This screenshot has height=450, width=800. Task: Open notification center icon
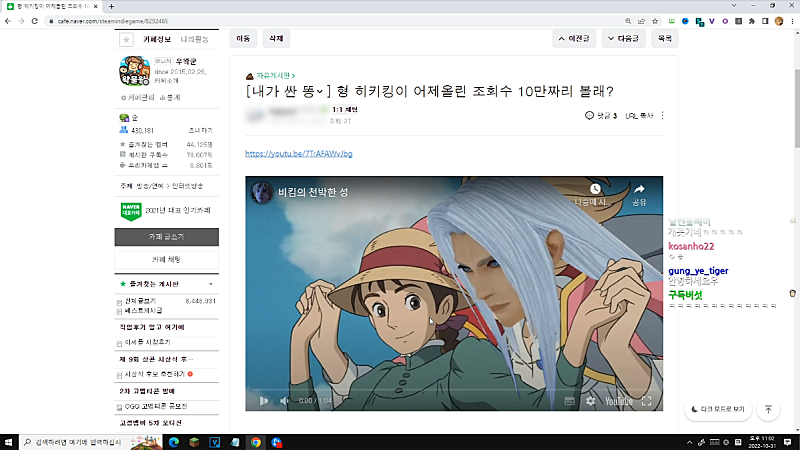click(788, 442)
